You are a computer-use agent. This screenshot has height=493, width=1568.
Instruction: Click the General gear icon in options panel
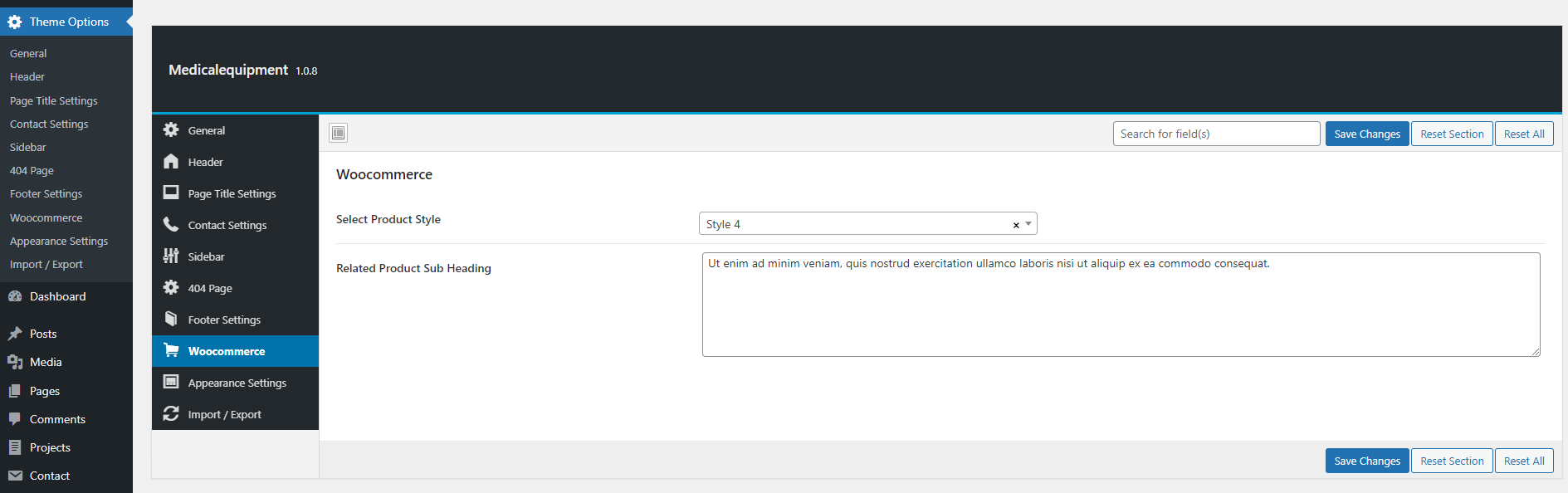coord(171,130)
